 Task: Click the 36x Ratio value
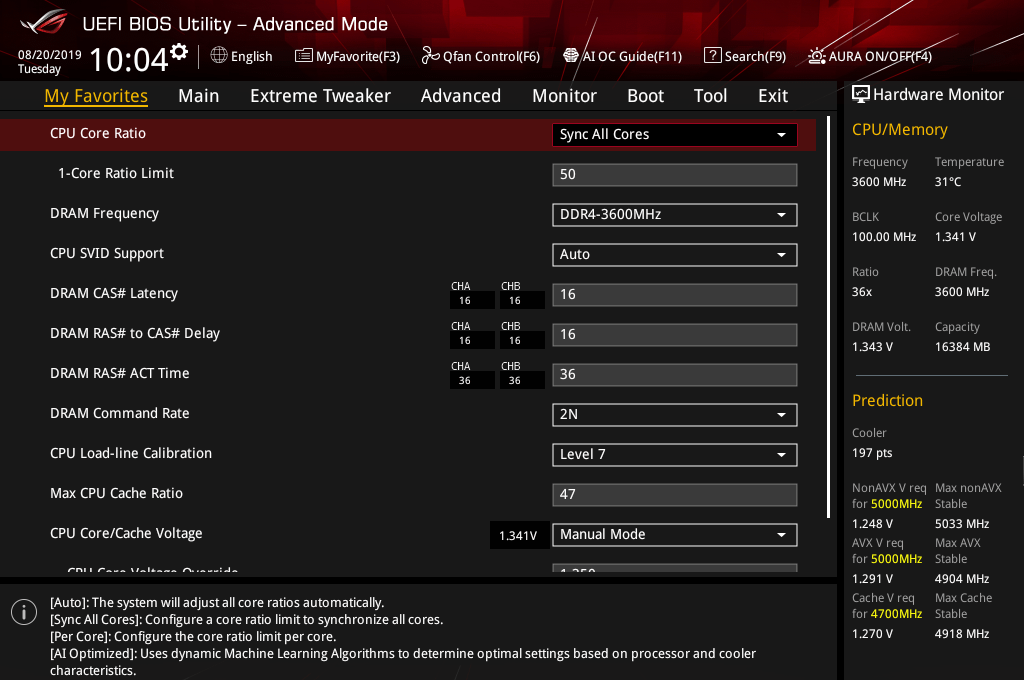pos(862,292)
